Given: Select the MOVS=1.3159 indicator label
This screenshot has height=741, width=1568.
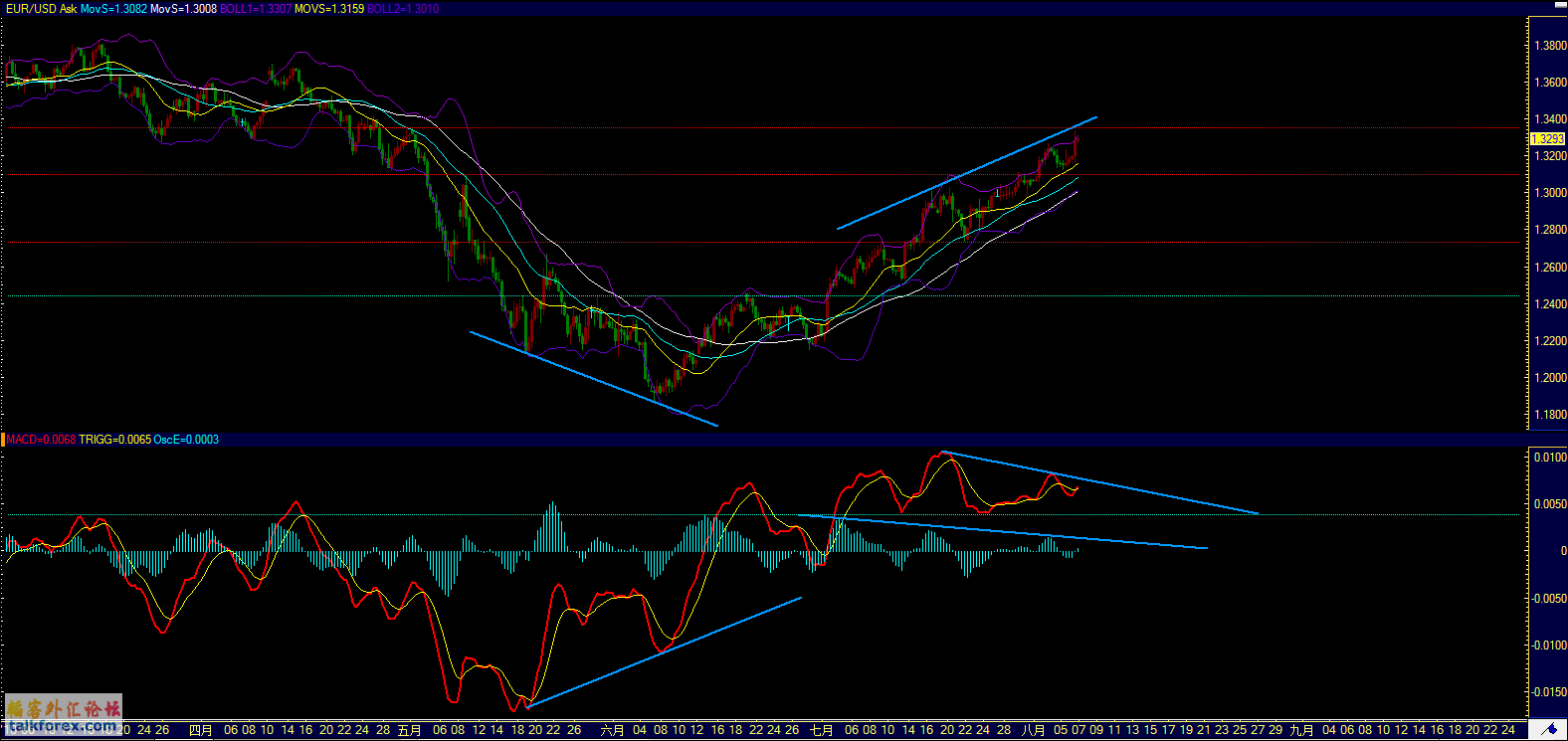Looking at the screenshot, I should 329,9.
